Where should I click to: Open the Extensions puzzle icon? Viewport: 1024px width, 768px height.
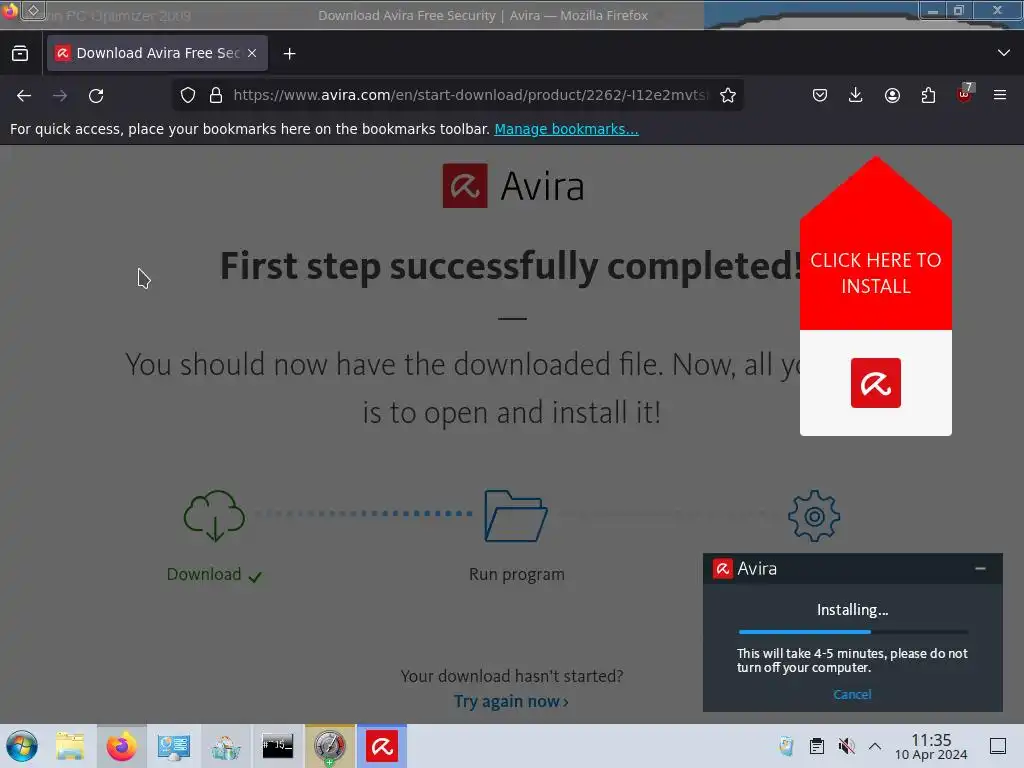928,95
